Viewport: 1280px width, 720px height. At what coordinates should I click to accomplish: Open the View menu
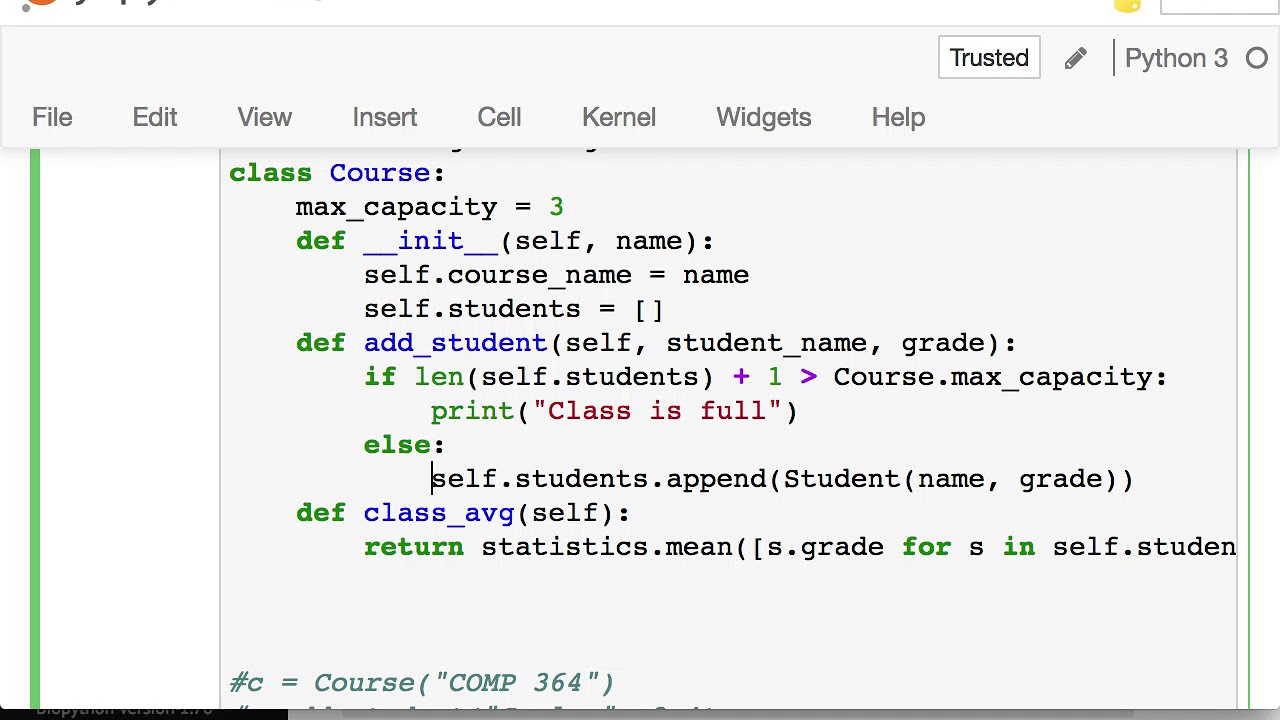(264, 117)
